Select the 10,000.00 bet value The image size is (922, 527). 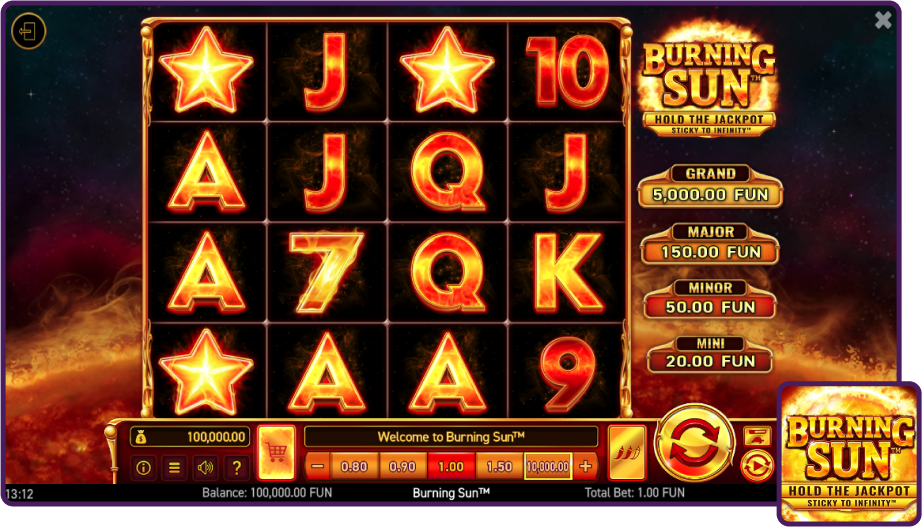(x=548, y=466)
